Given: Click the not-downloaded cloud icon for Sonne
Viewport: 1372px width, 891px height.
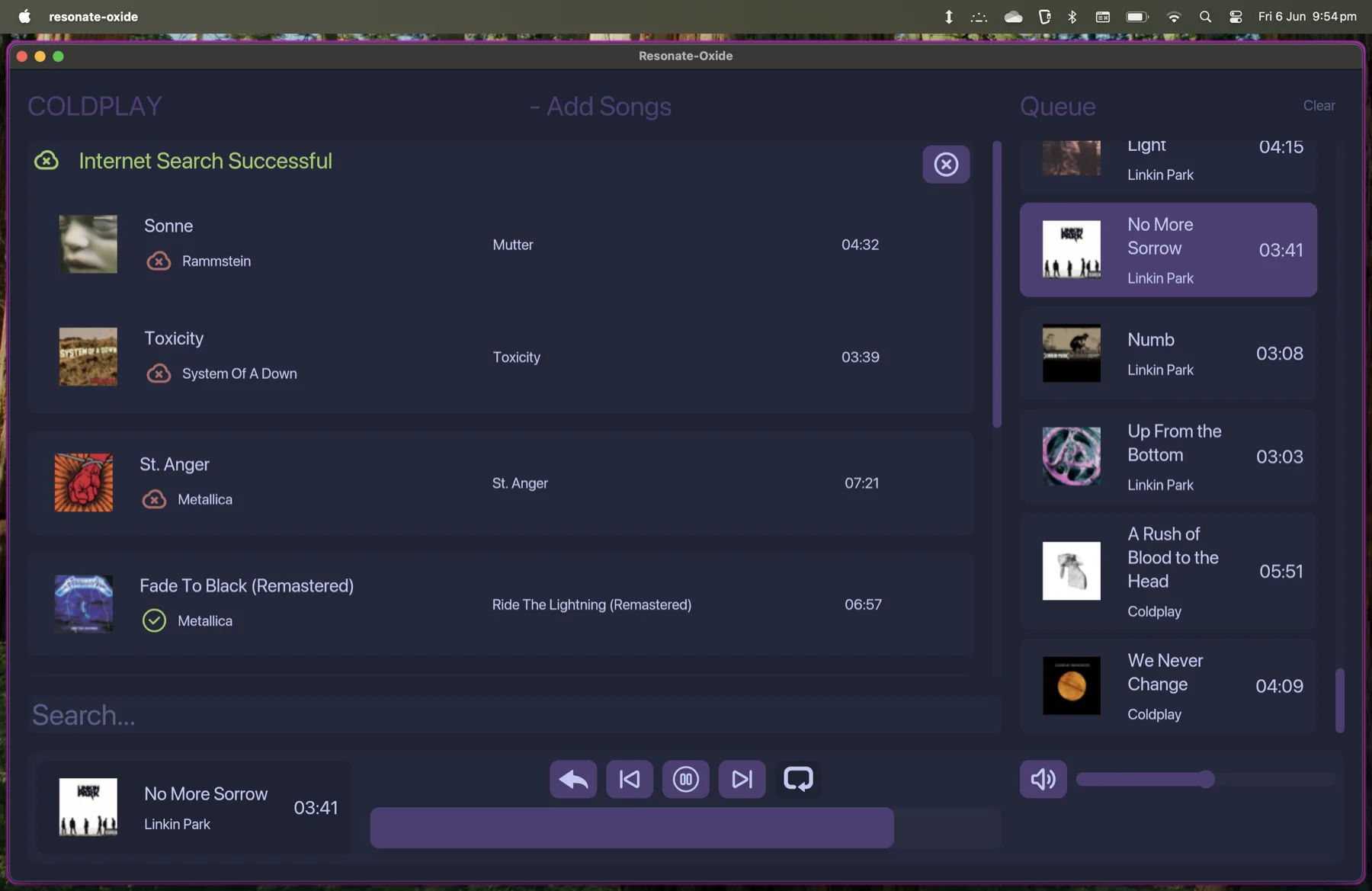Looking at the screenshot, I should (159, 261).
